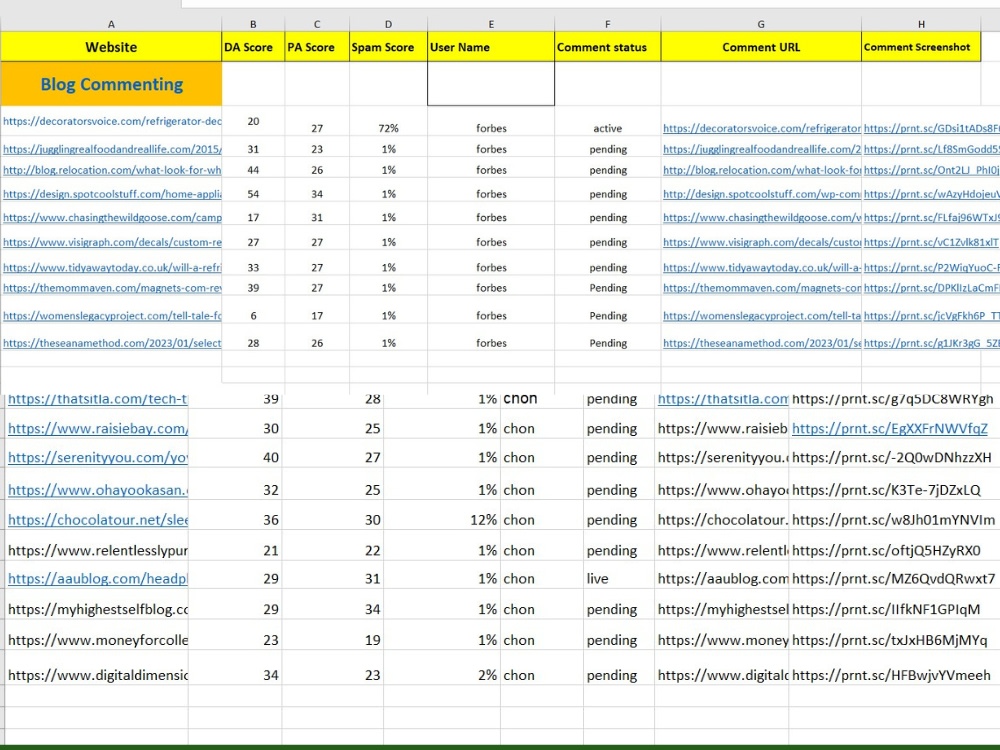Open the prnt.sc/wAzyHdojeu screenshot link
Screen dimensions: 1000x750
click(932, 194)
